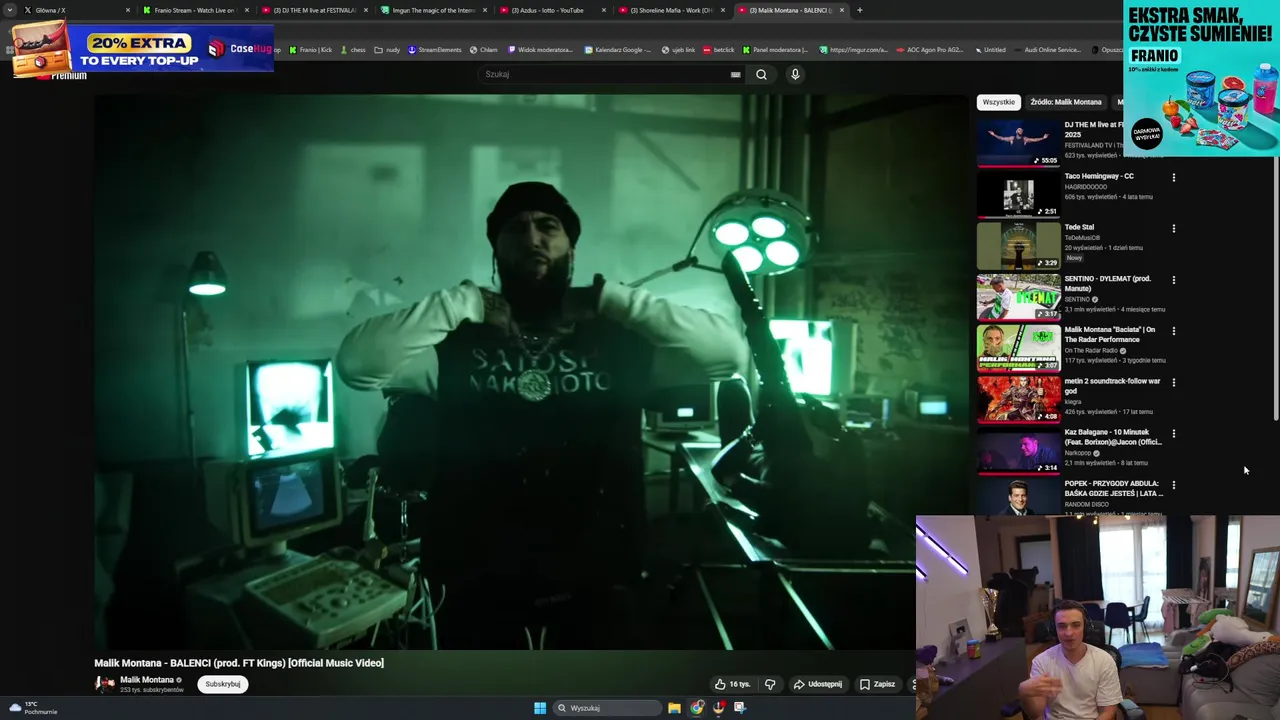Open the Audi Online Service bookmark
This screenshot has width=1280, height=720.
click(x=1047, y=50)
